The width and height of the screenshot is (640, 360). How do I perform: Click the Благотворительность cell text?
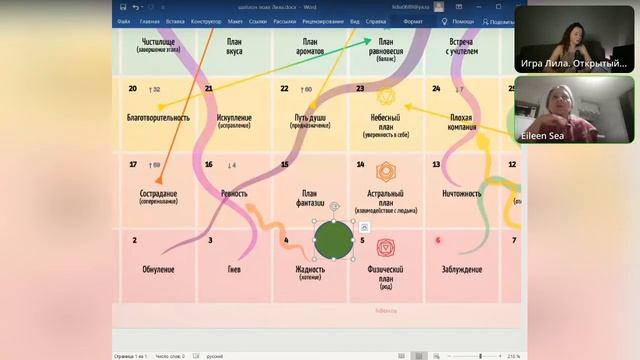pos(158,118)
